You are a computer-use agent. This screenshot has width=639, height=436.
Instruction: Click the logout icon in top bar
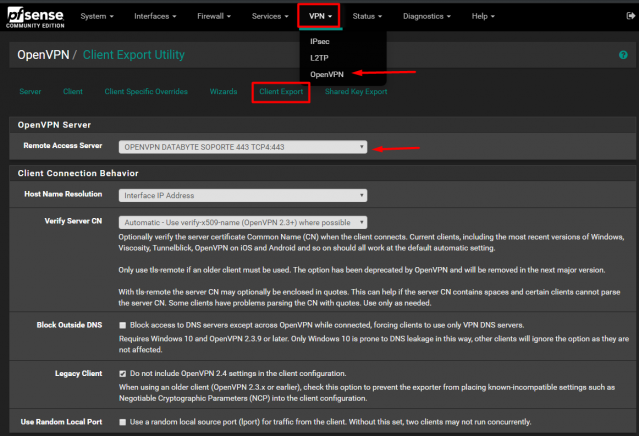pos(630,16)
